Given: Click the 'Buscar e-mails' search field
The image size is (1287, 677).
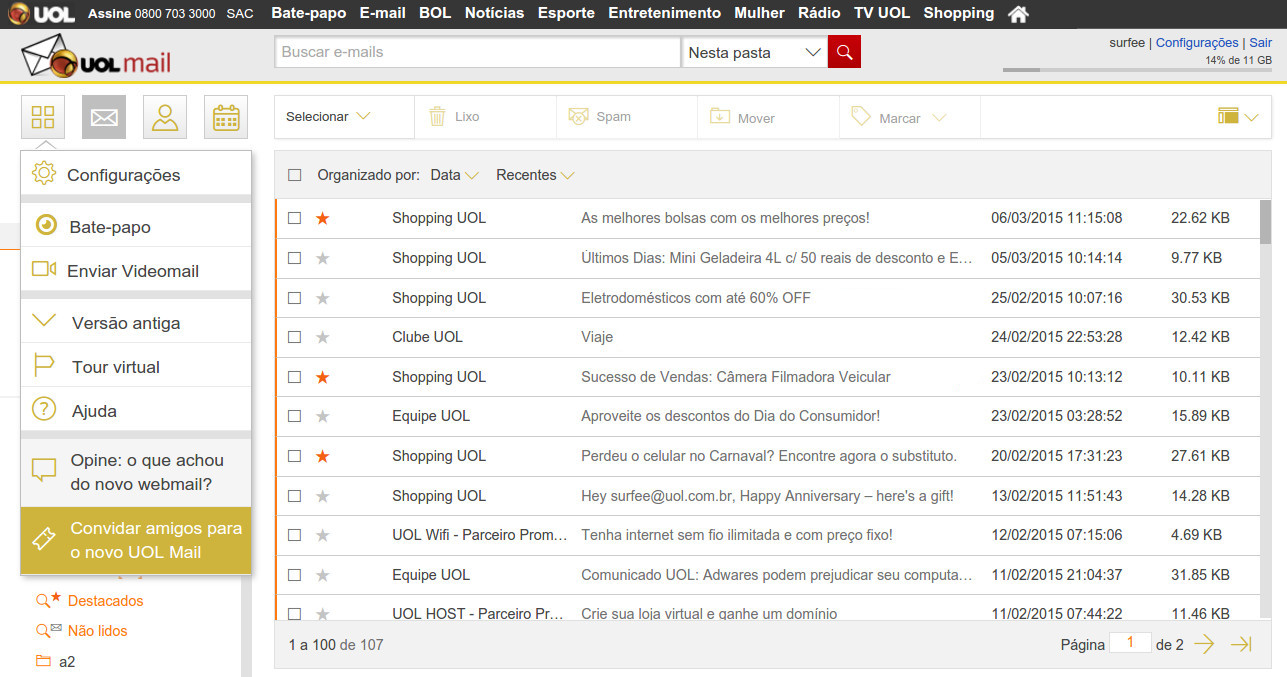Looking at the screenshot, I should pyautogui.click(x=477, y=52).
